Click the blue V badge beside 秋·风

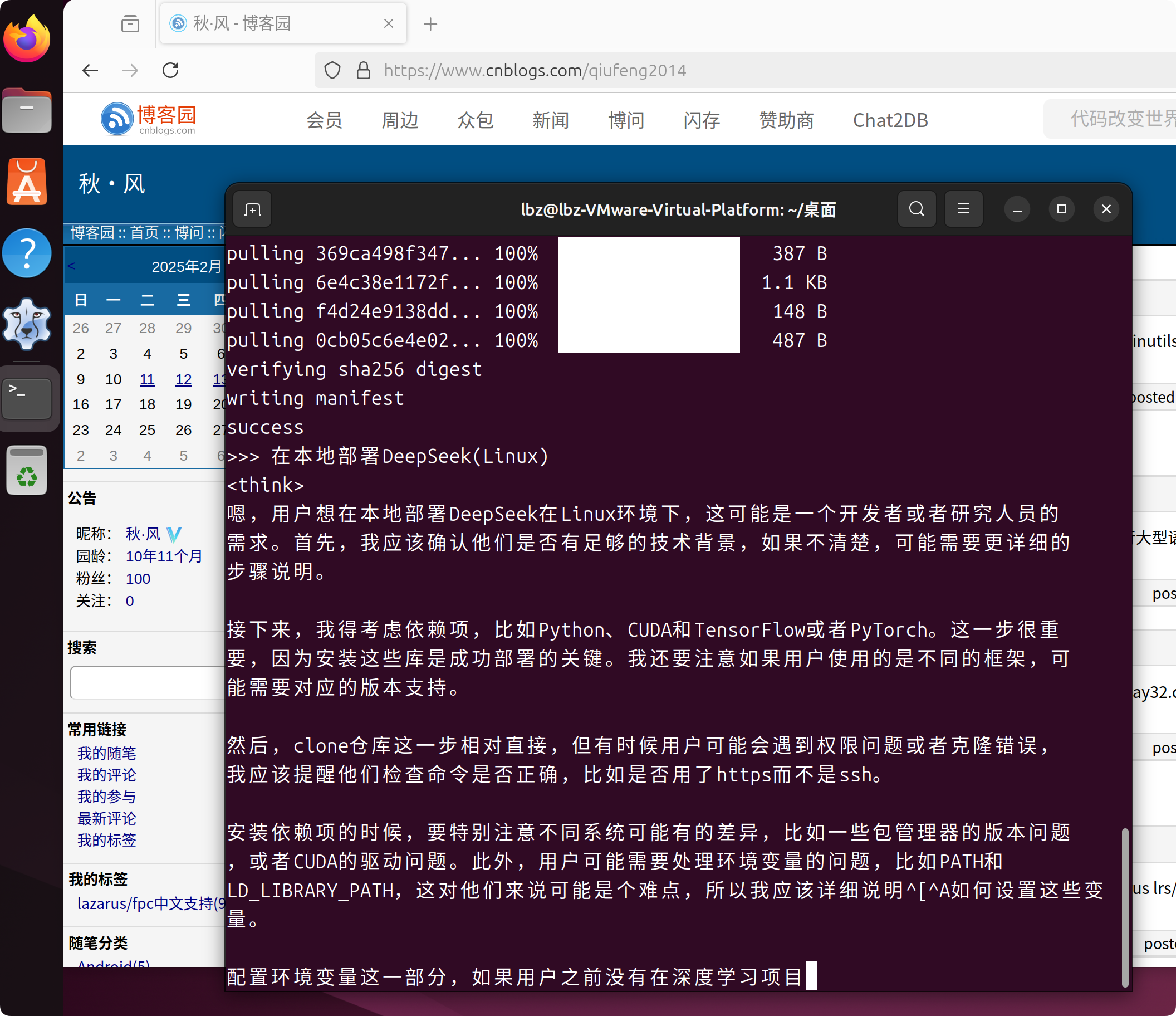pos(174,534)
